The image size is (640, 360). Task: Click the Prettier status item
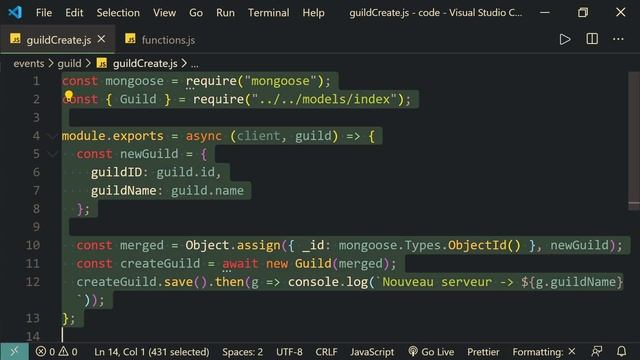coord(483,351)
